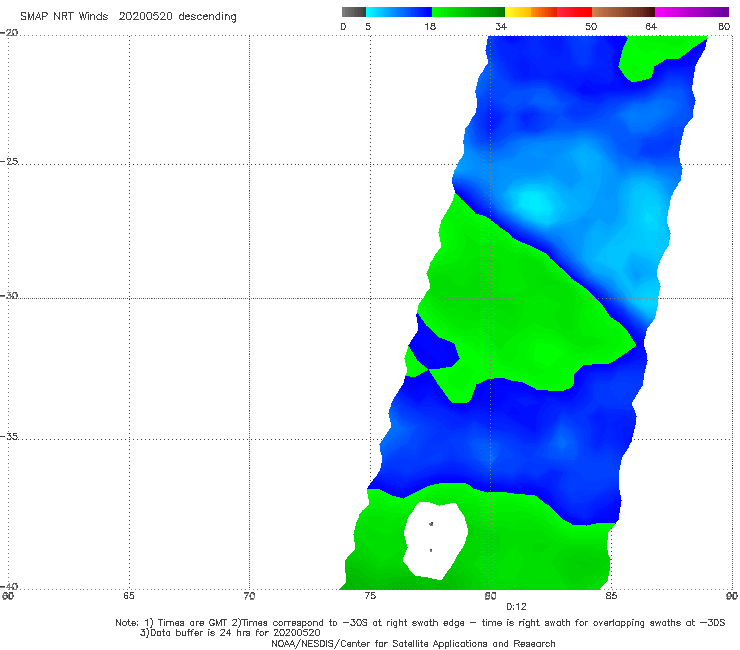Click the colorbar label '18'
740x650 pixels.
430,26
